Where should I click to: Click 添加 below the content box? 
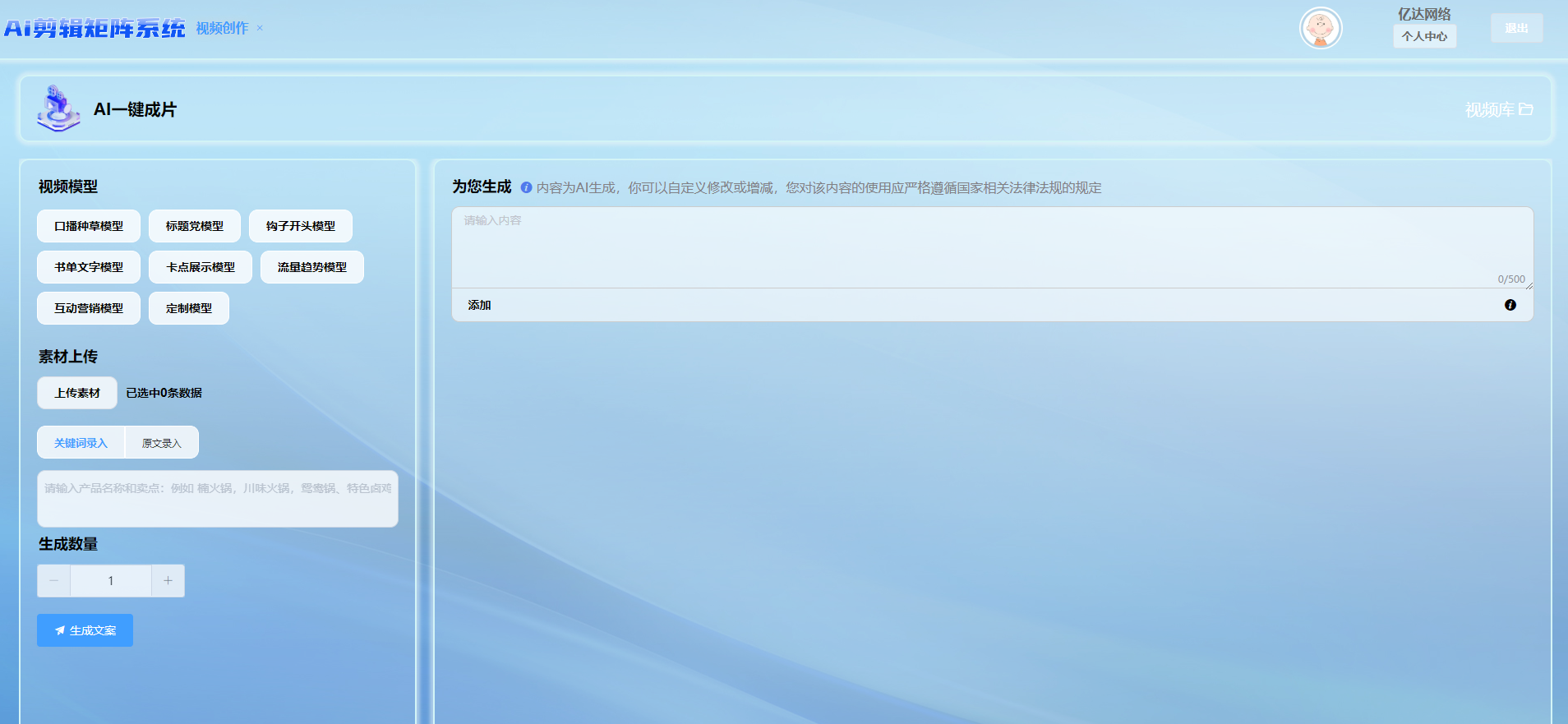pos(479,305)
